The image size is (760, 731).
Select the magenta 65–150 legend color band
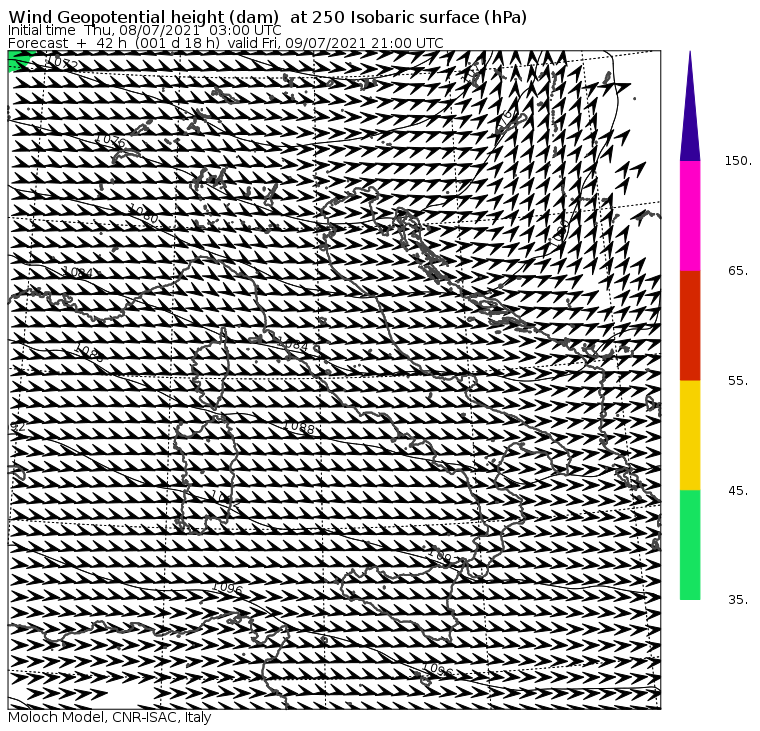[x=690, y=216]
